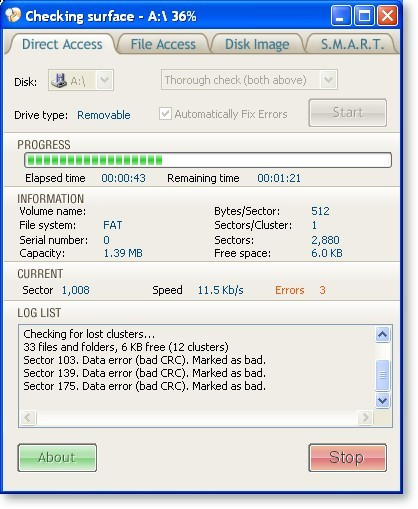
Task: Minimize the Checking surface window
Action: (x=341, y=15)
